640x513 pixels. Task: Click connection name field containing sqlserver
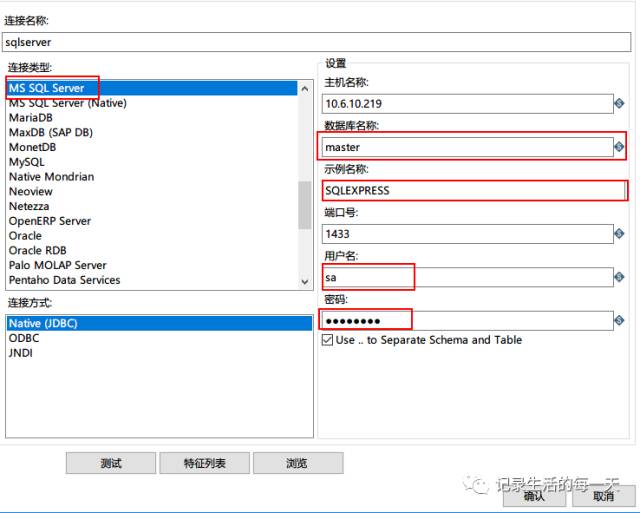[x=316, y=42]
